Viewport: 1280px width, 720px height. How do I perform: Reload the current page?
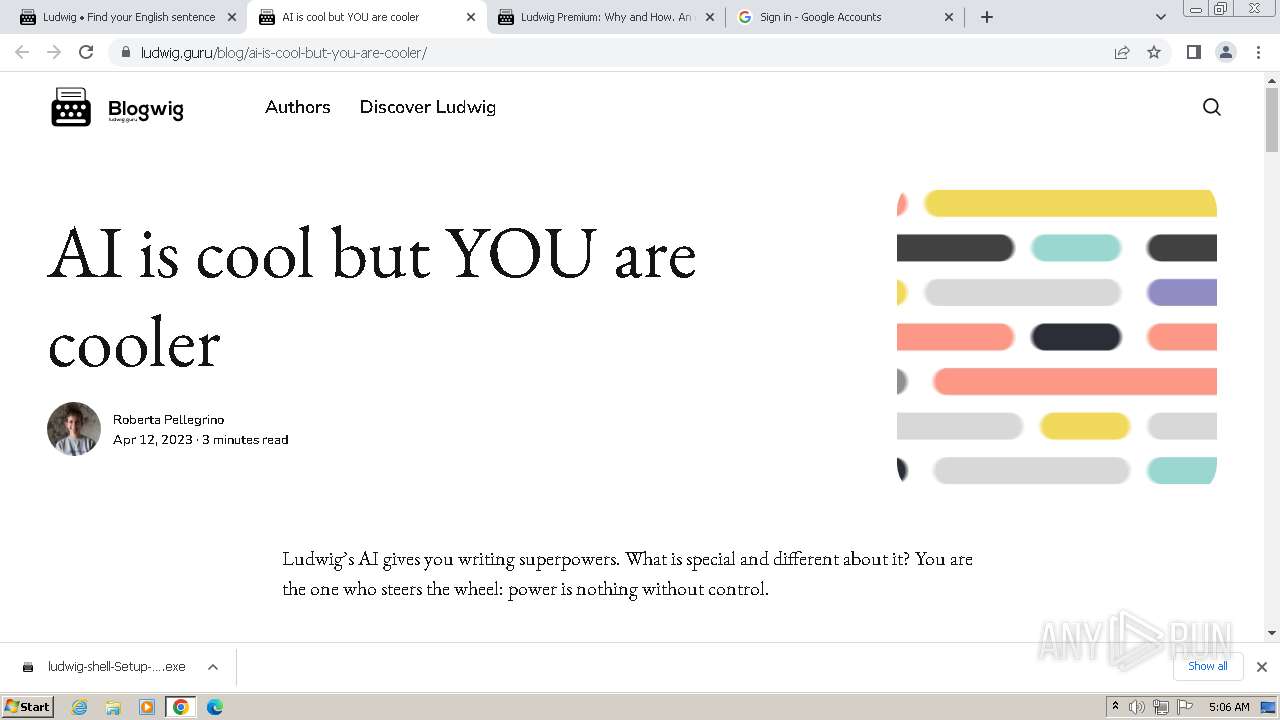[x=86, y=52]
